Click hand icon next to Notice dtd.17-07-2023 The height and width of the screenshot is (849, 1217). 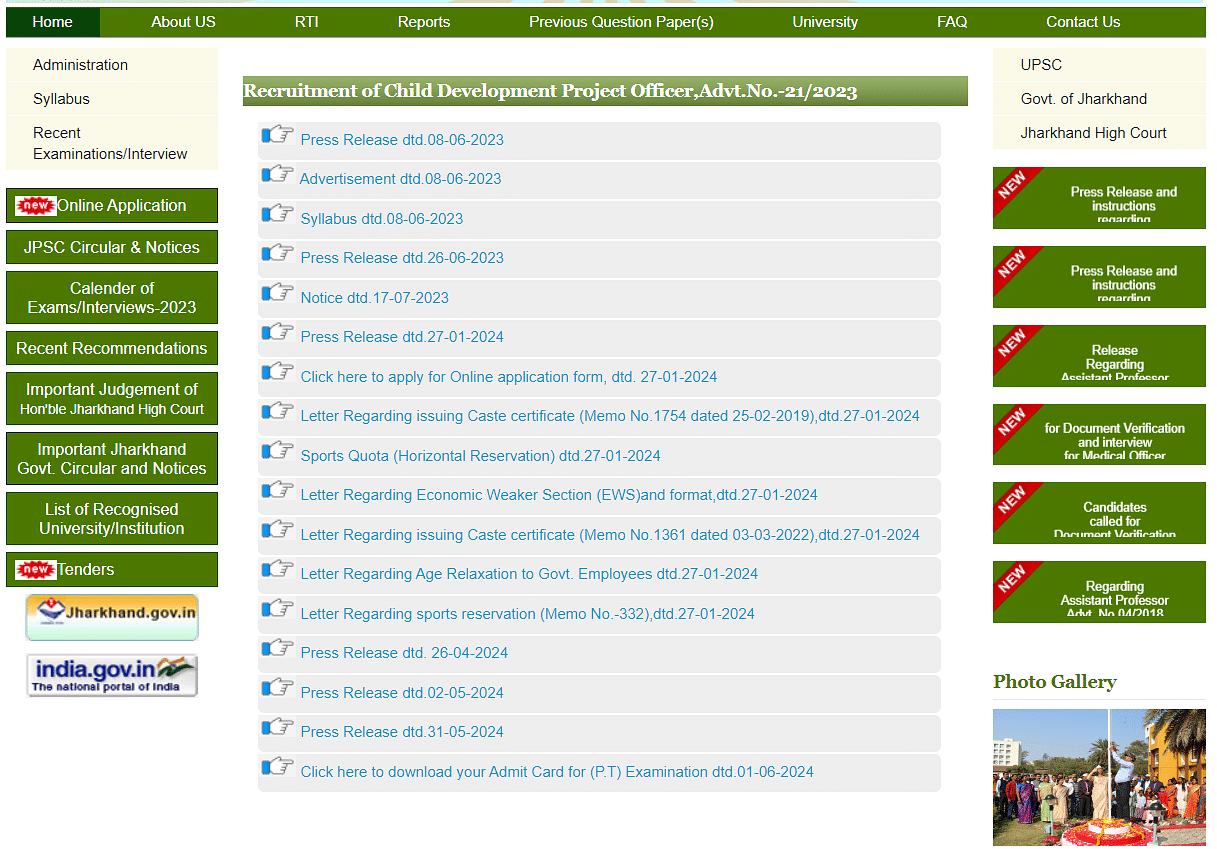[x=277, y=293]
